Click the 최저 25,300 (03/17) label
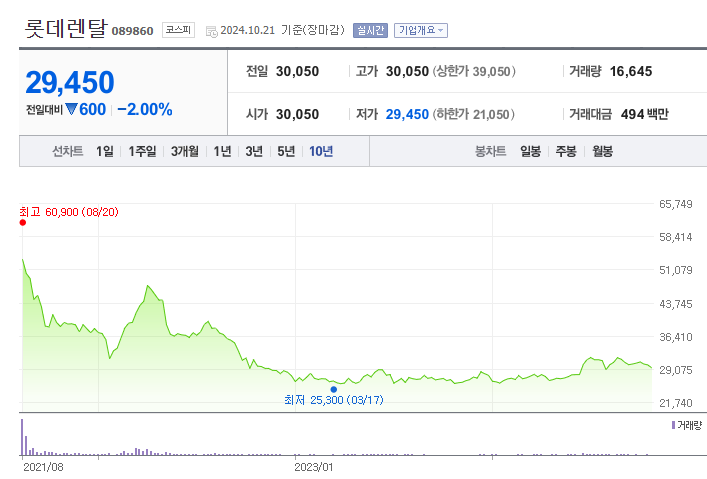Image resolution: width=707 pixels, height=479 pixels. click(x=334, y=400)
